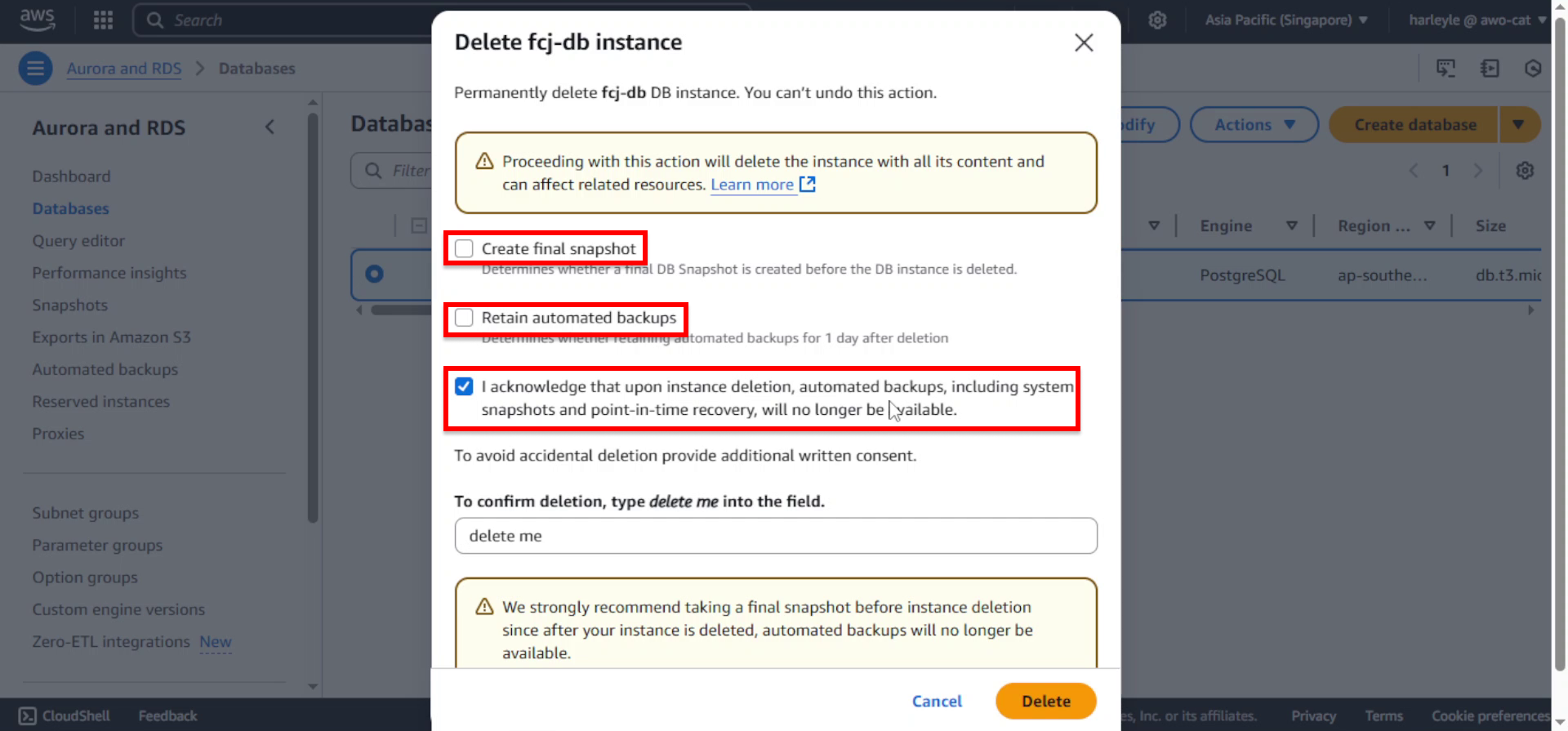Enable Create final snapshot checkbox

click(x=464, y=248)
